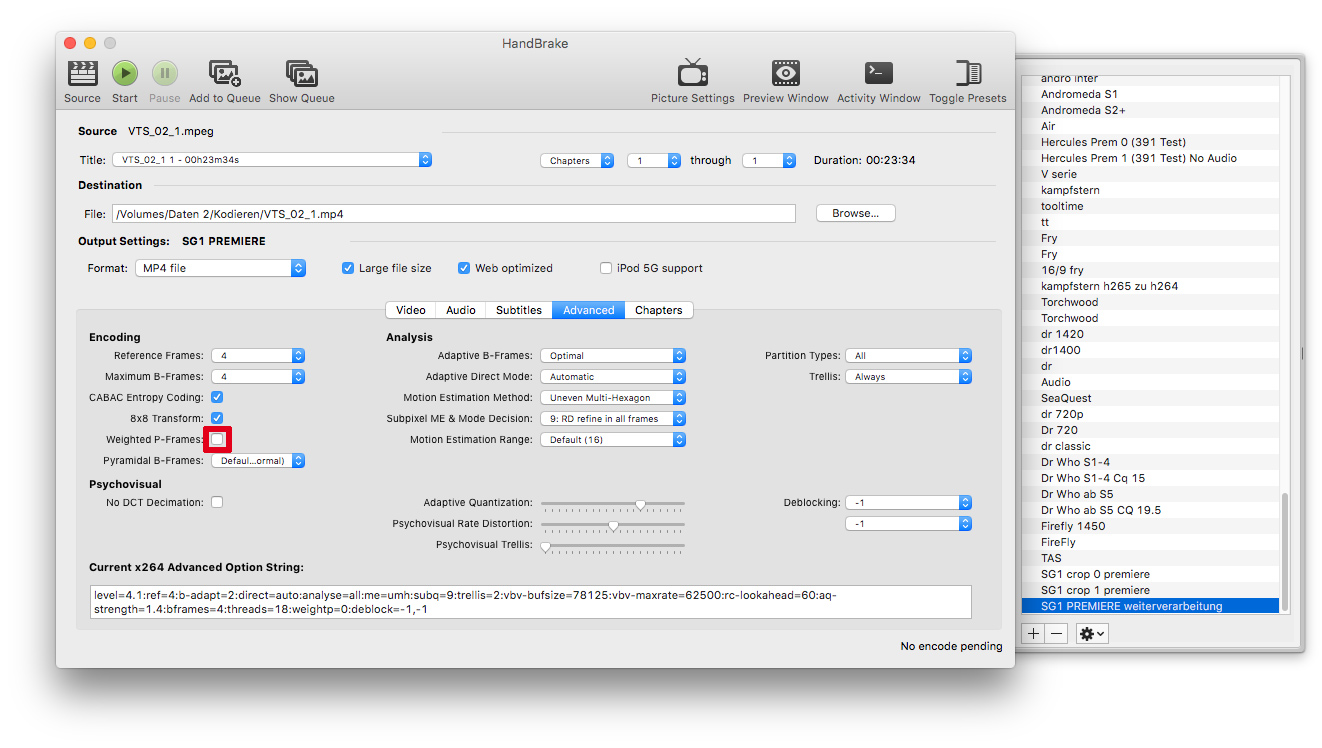The width and height of the screenshot is (1322, 748).
Task: Toggle CABAC Entropy Coding checkbox
Action: pyautogui.click(x=217, y=397)
